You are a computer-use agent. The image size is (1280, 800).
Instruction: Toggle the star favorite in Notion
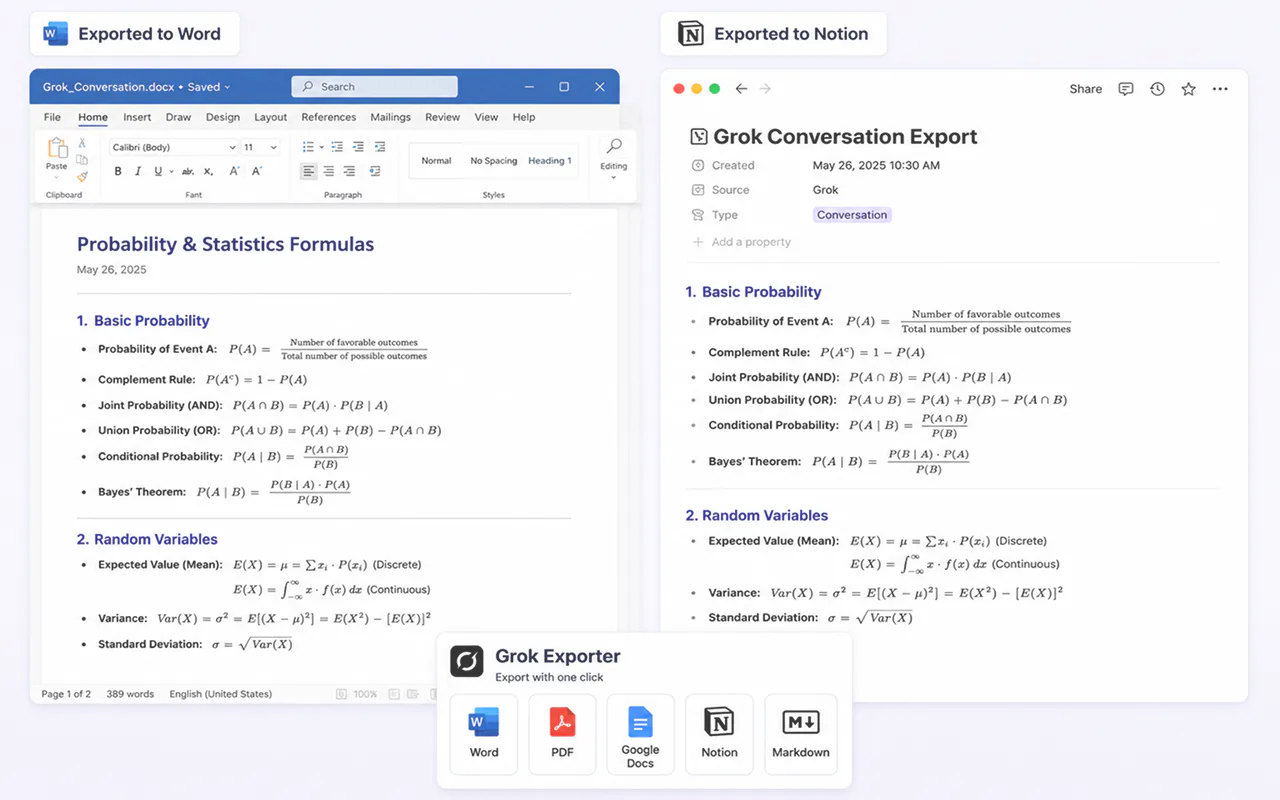tap(1188, 89)
